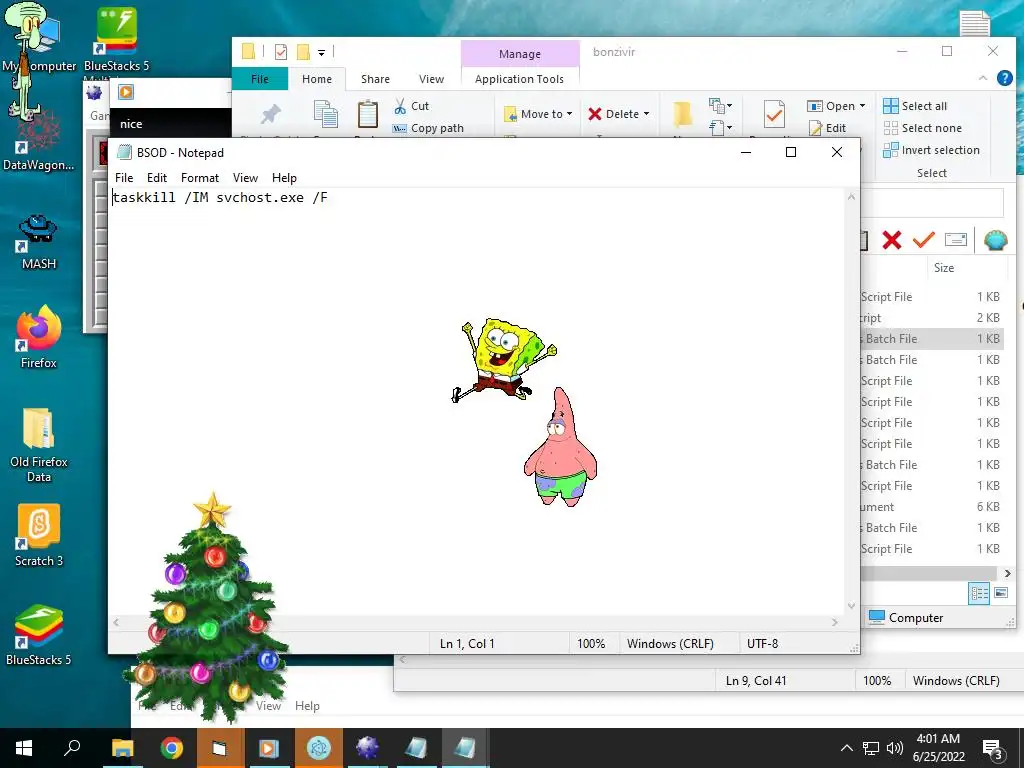Open Help menu of the background Notepad
Viewport: 1024px width, 768px height.
(307, 706)
